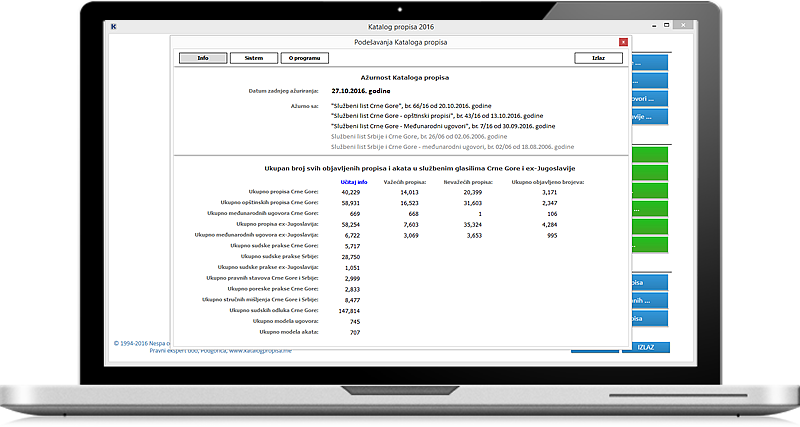Click the value 7,603

point(411,225)
